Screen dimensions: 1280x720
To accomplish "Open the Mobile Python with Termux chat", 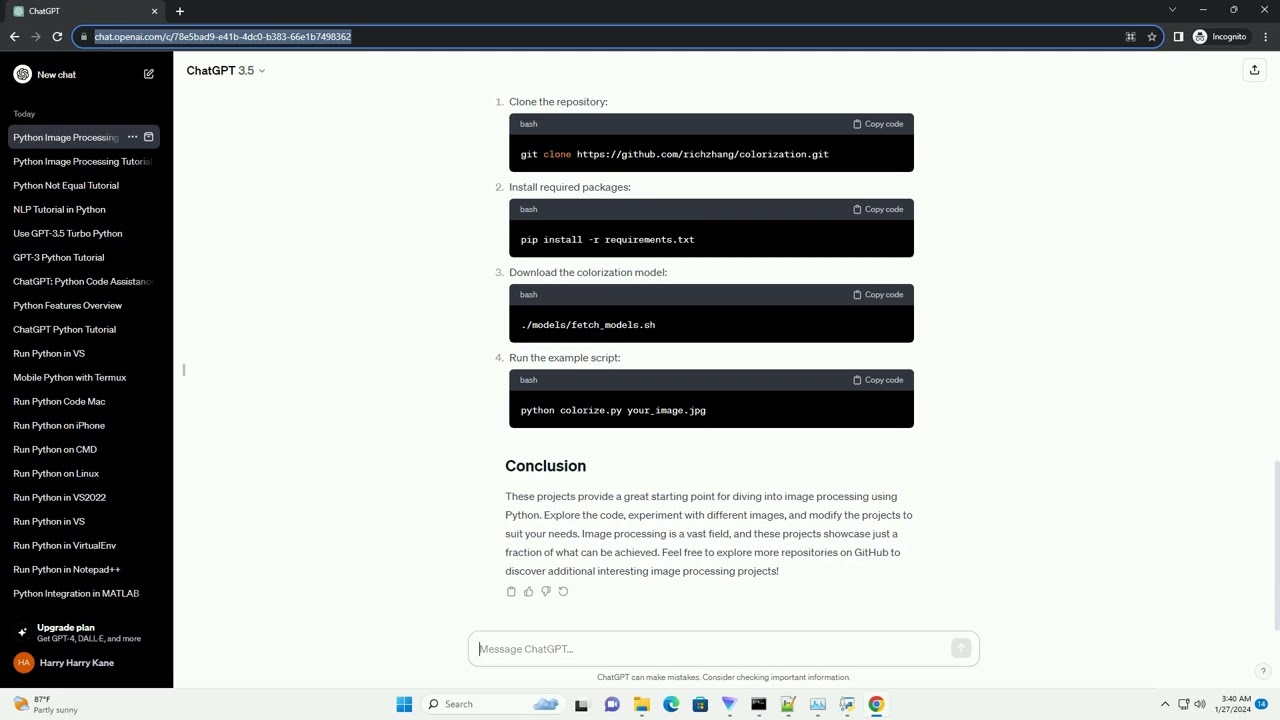I will pos(84,377).
